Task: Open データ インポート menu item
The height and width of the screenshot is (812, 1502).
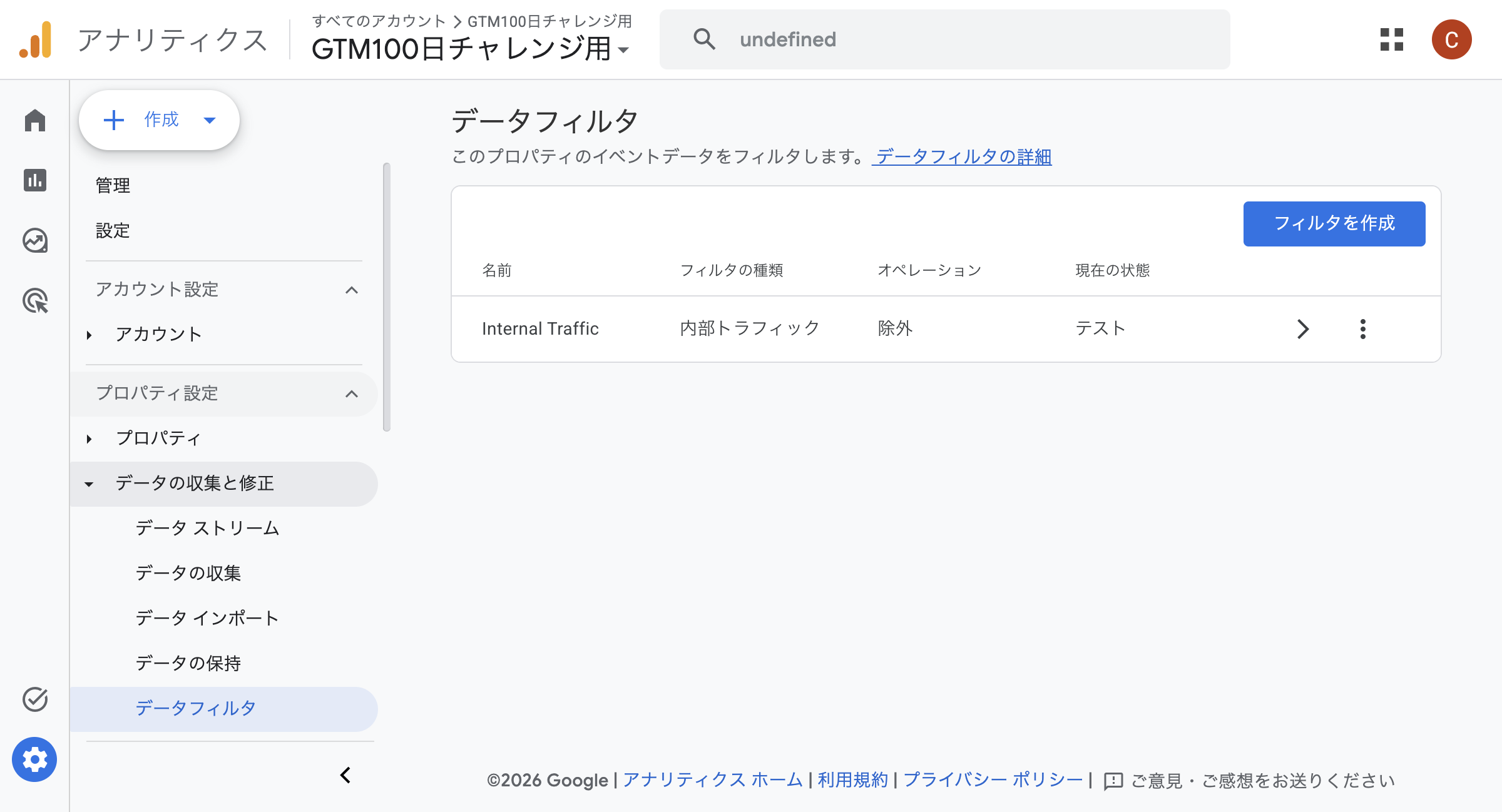Action: 207,618
